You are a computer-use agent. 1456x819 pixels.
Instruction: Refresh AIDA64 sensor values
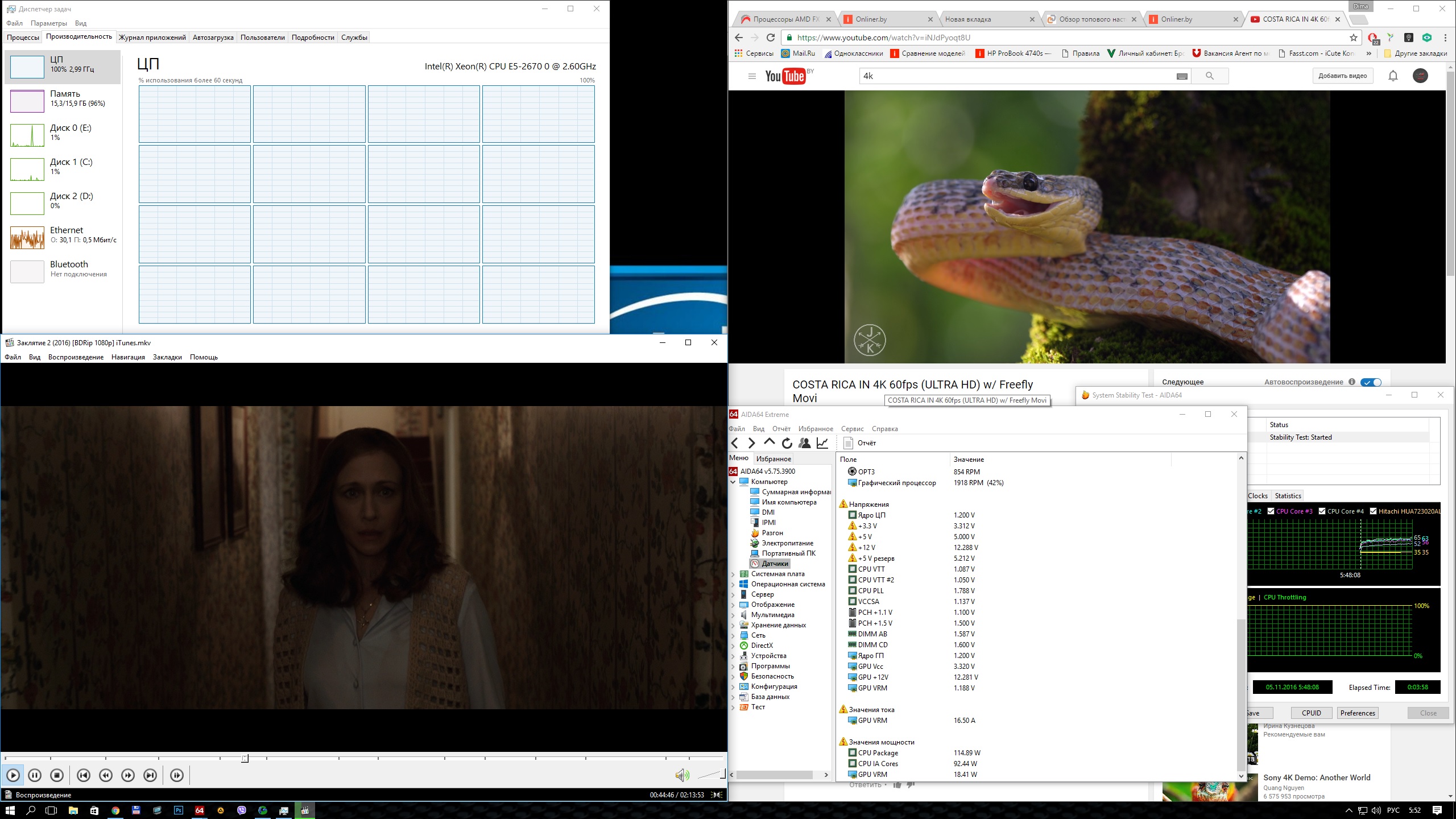(x=787, y=443)
